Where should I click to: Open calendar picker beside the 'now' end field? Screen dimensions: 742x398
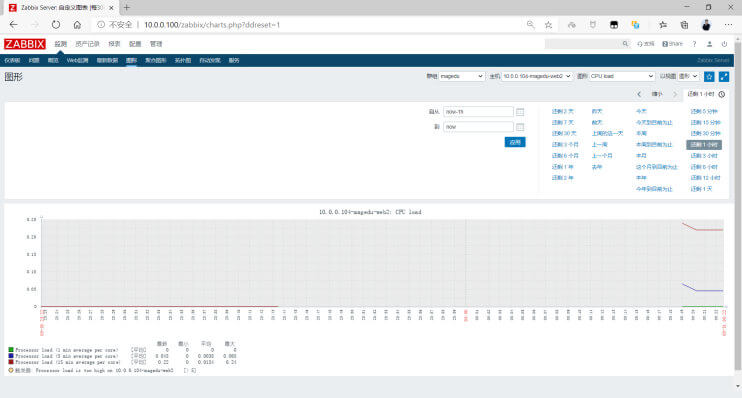(520, 127)
